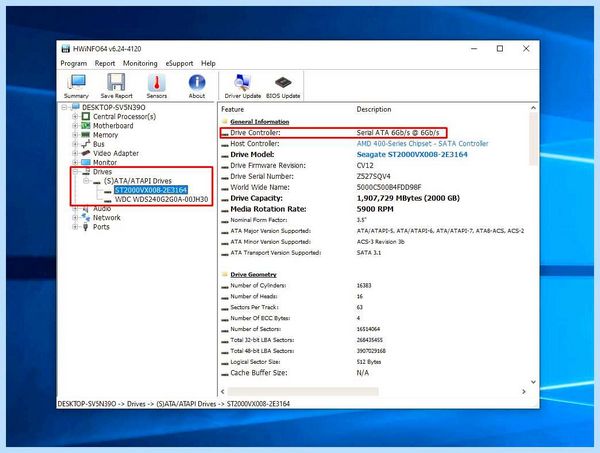Open the Help menu

[x=208, y=63]
